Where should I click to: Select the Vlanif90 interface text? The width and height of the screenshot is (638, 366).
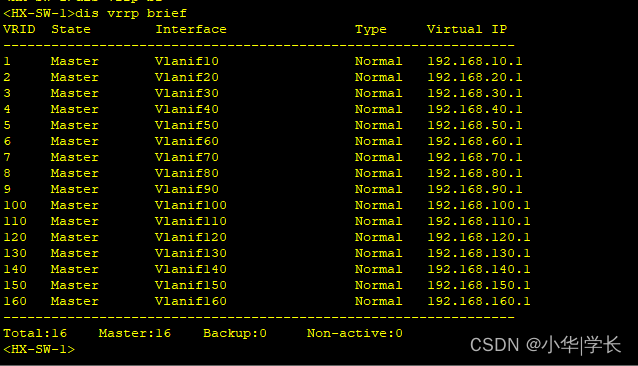tap(187, 189)
